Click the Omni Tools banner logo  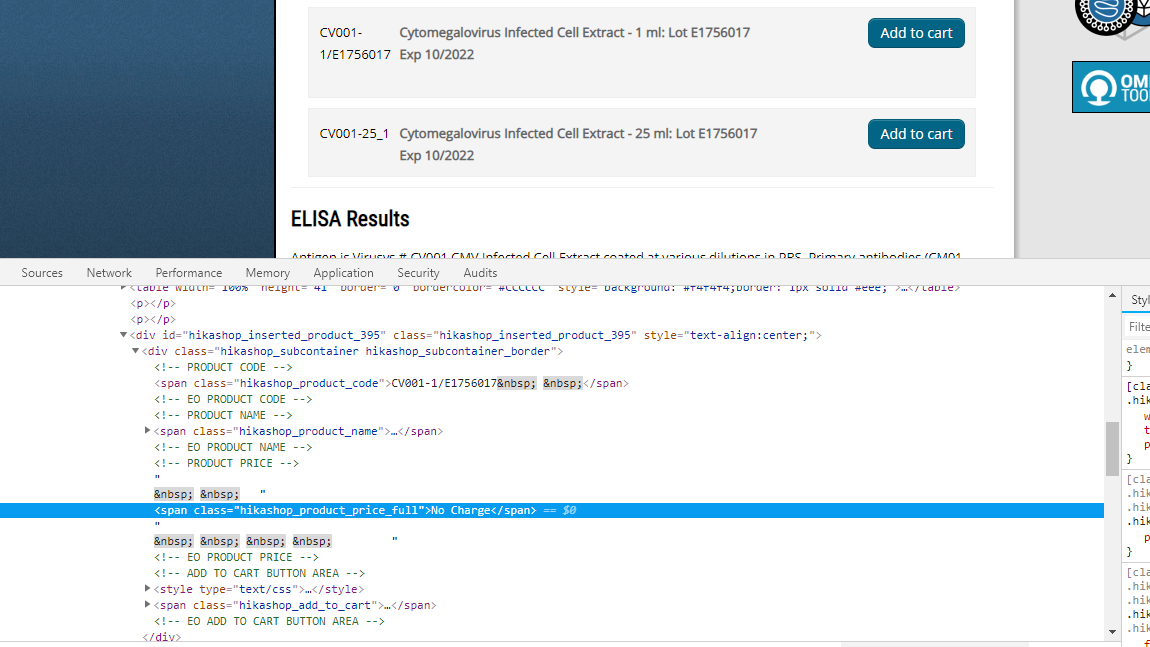pyautogui.click(x=1111, y=87)
